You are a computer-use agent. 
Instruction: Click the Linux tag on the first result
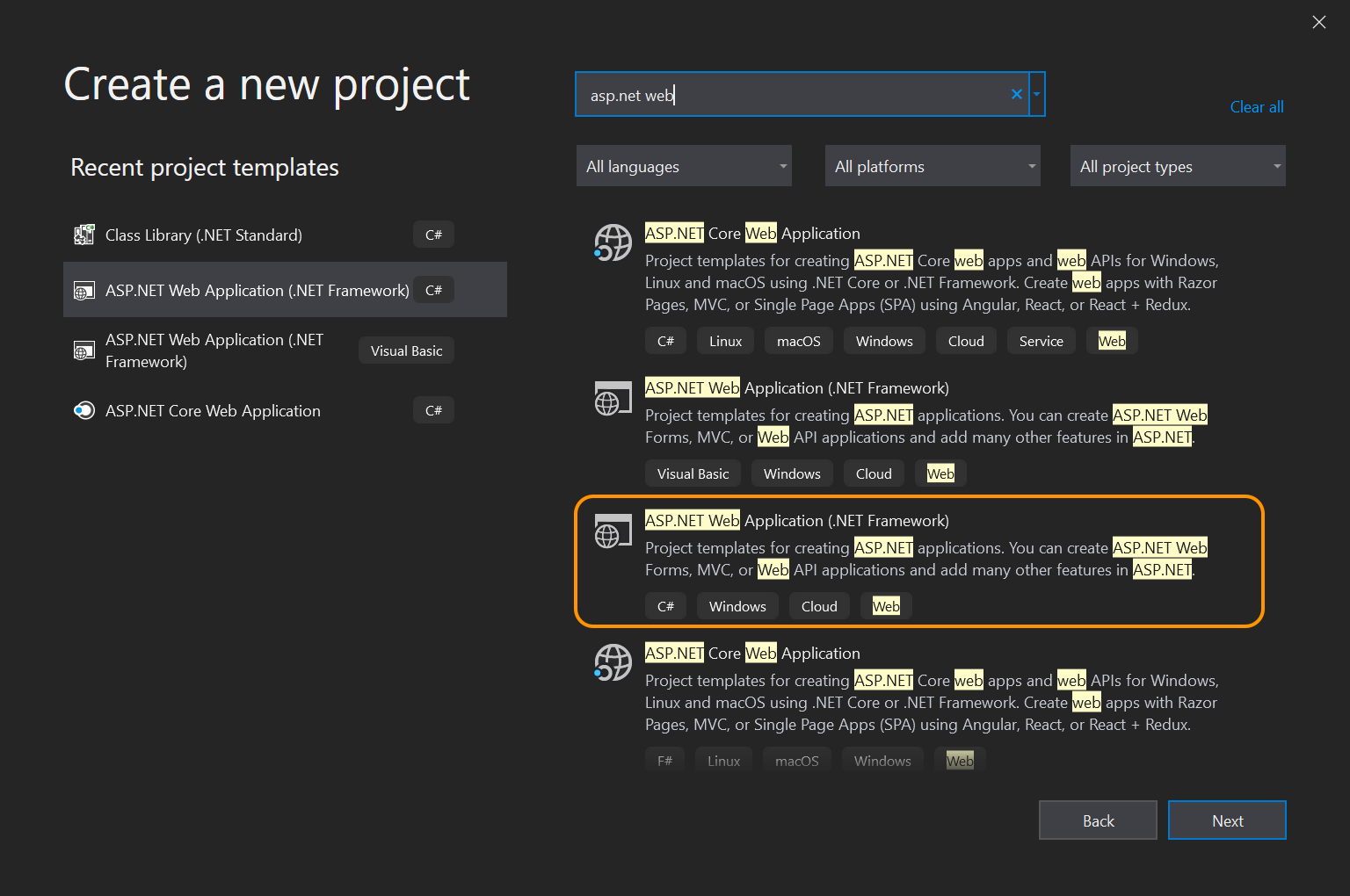coord(725,341)
